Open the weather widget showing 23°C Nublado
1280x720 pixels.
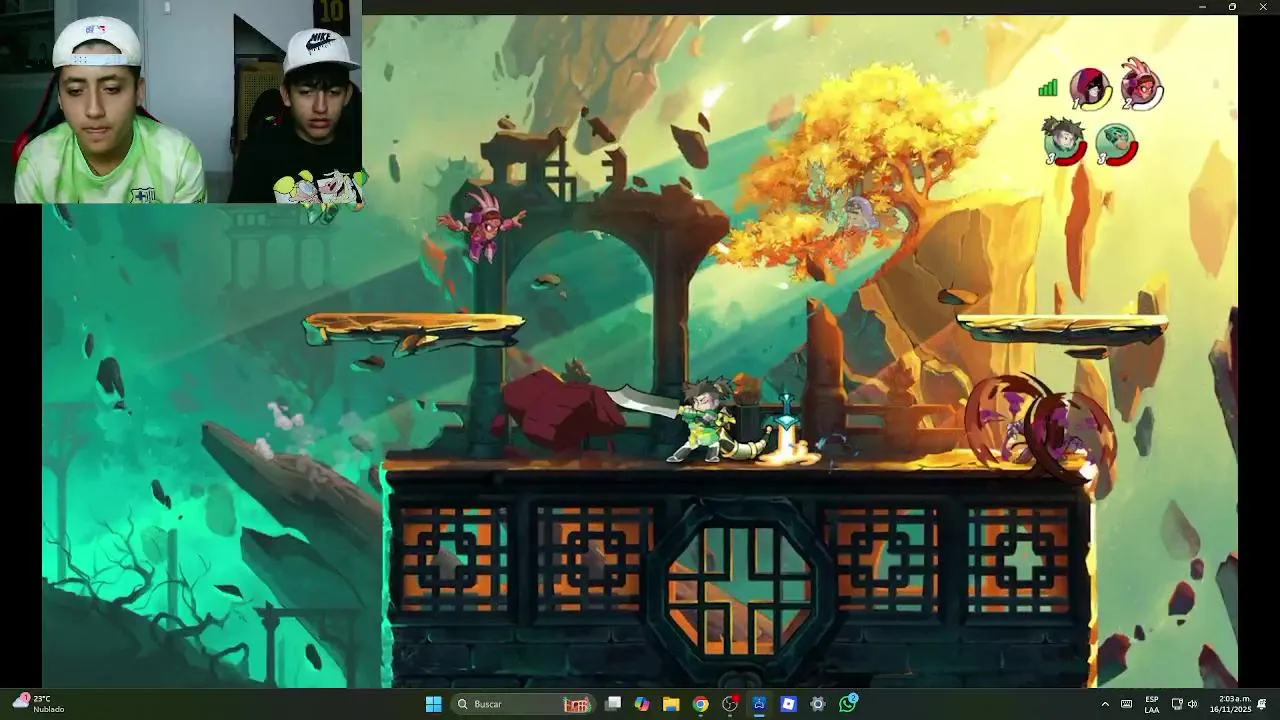tap(38, 704)
